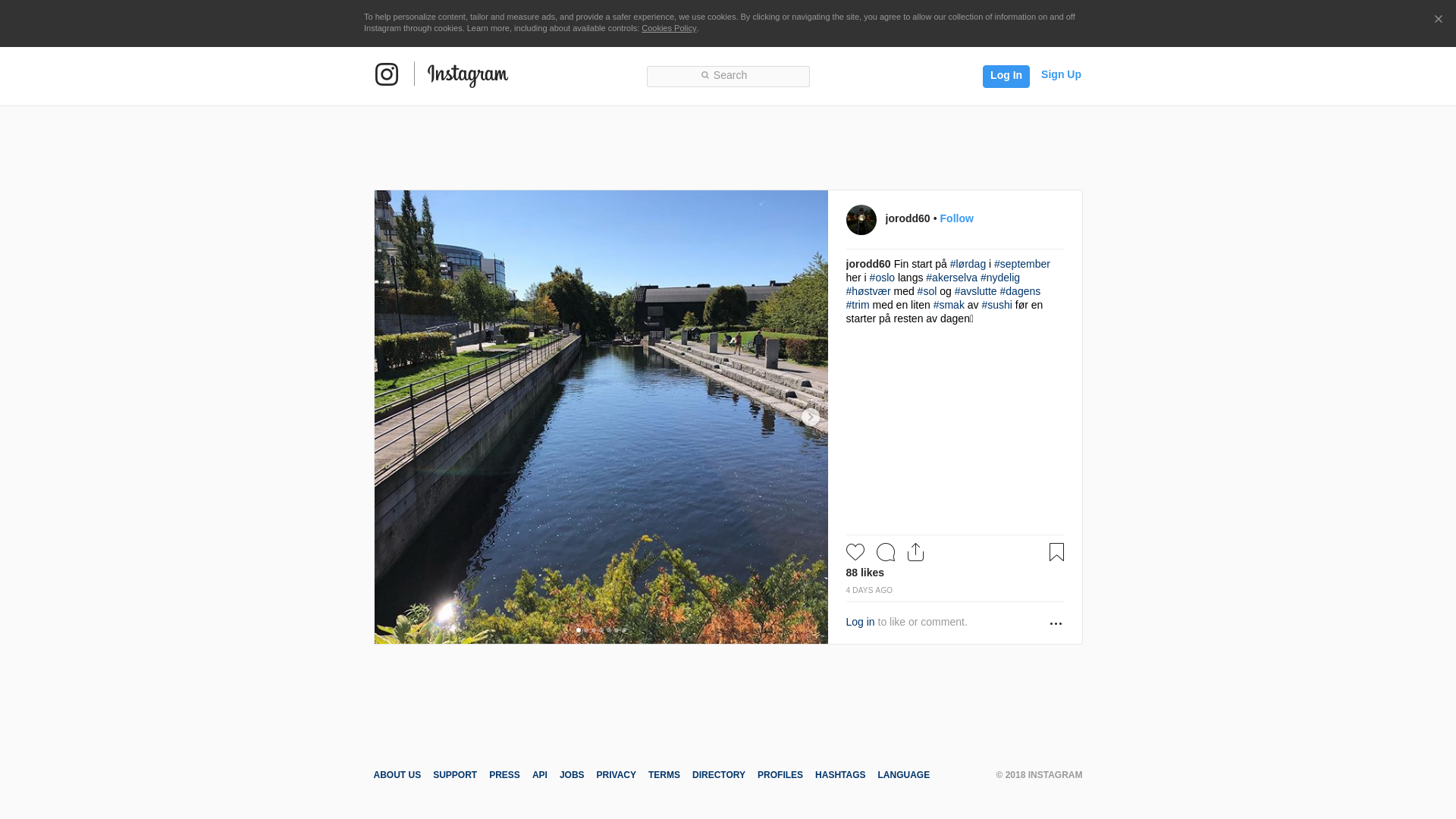The height and width of the screenshot is (819, 1456).
Task: Open the ABOUT US footer link
Action: 397,775
